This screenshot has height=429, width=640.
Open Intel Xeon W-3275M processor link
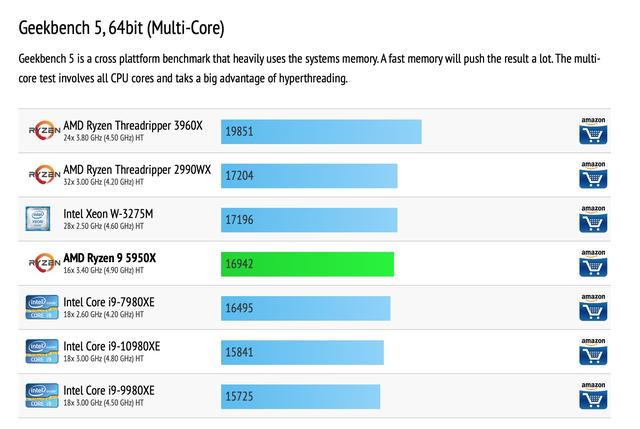108,214
